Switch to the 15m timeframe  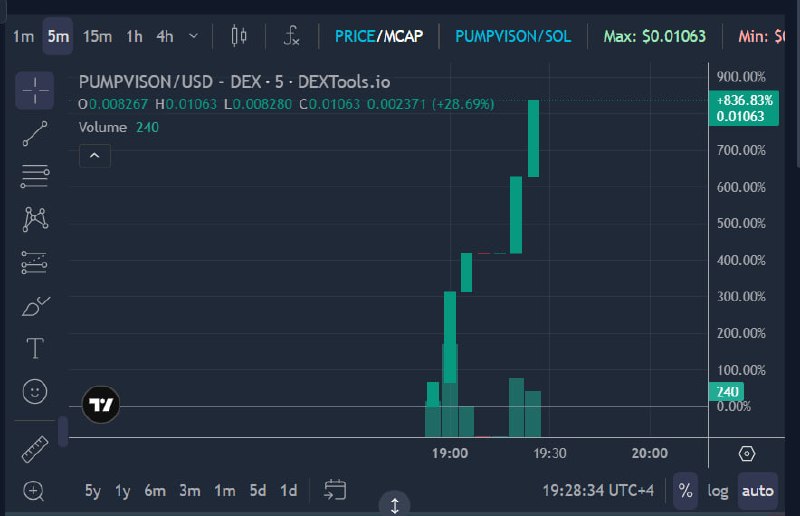pos(97,36)
